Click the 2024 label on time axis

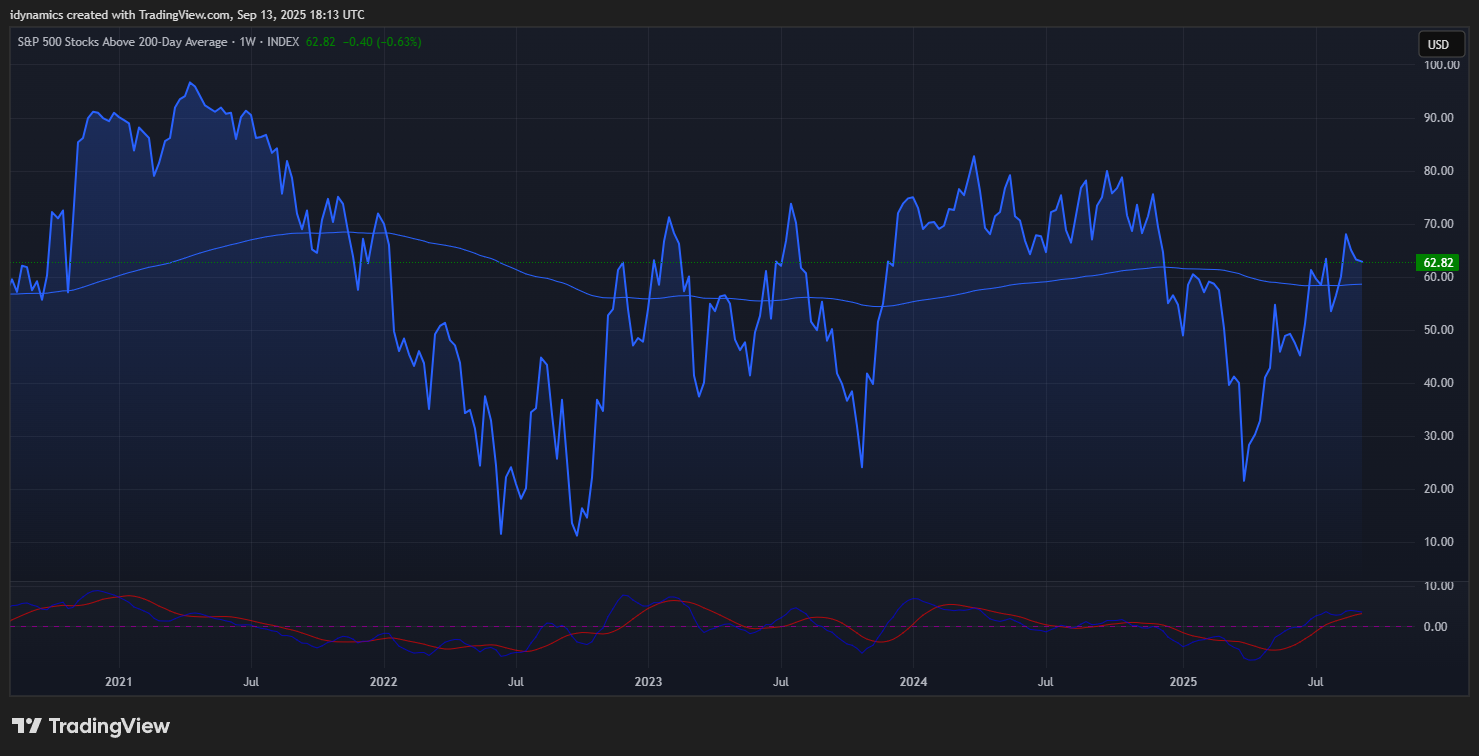click(913, 681)
